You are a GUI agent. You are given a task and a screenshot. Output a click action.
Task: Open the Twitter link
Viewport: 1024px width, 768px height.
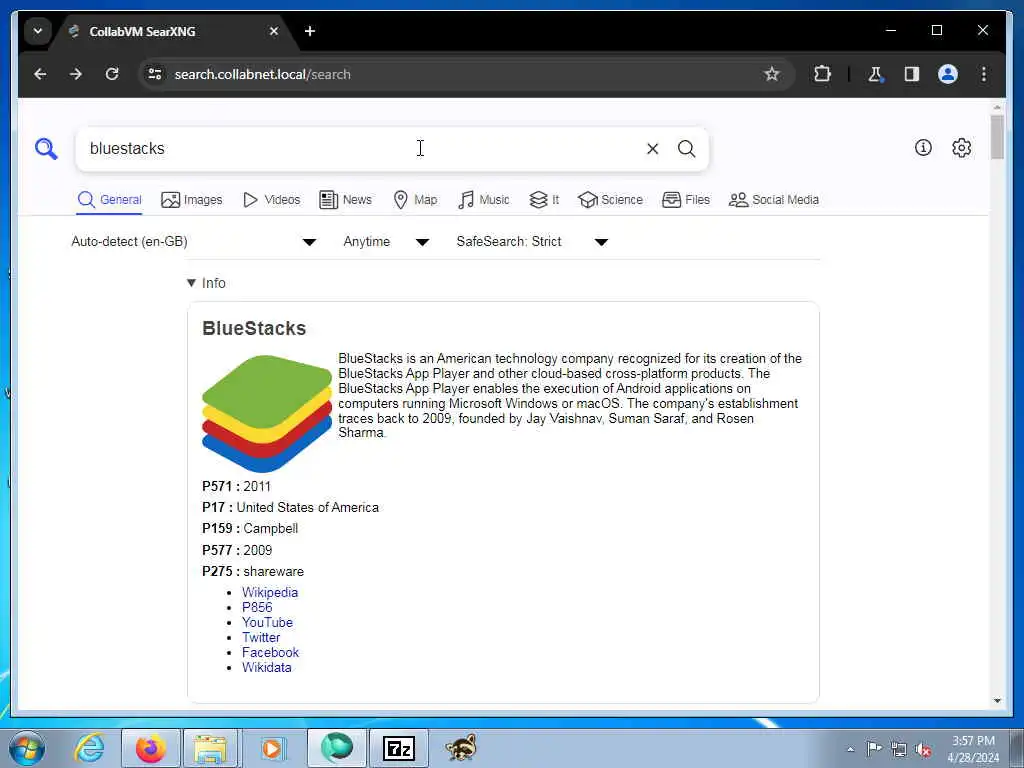coord(261,637)
